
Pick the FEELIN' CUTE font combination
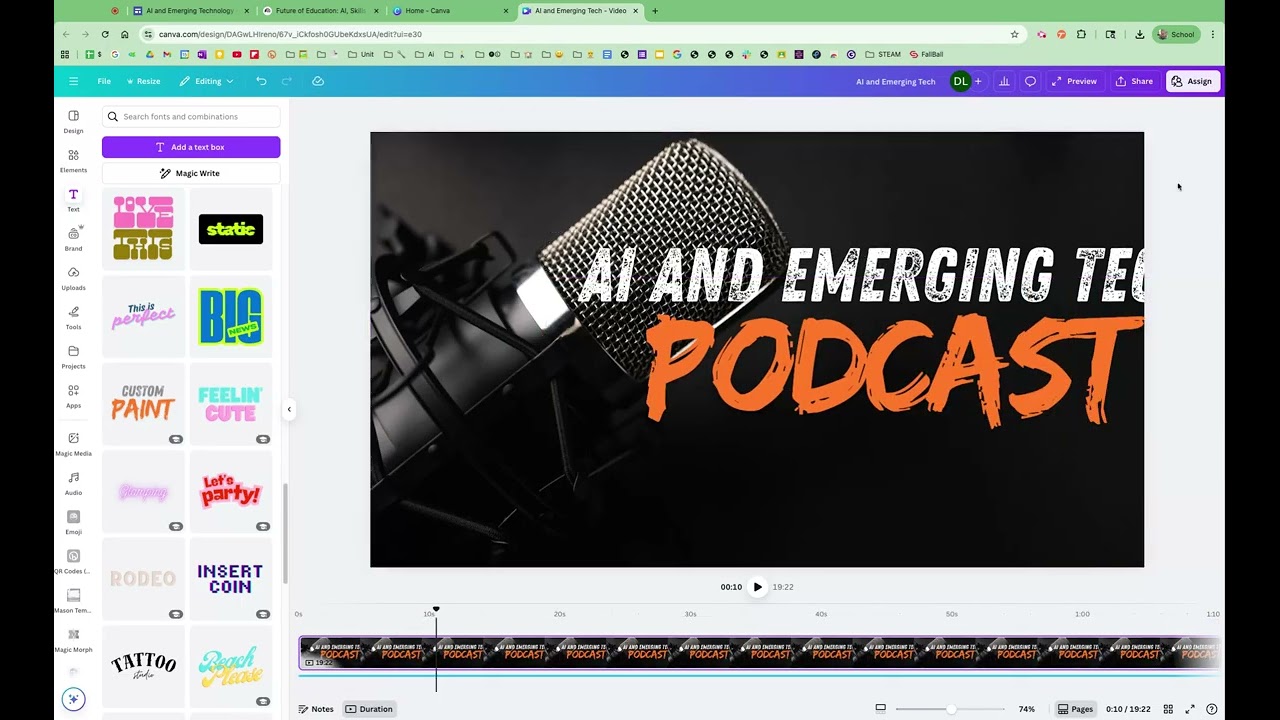[x=231, y=404]
